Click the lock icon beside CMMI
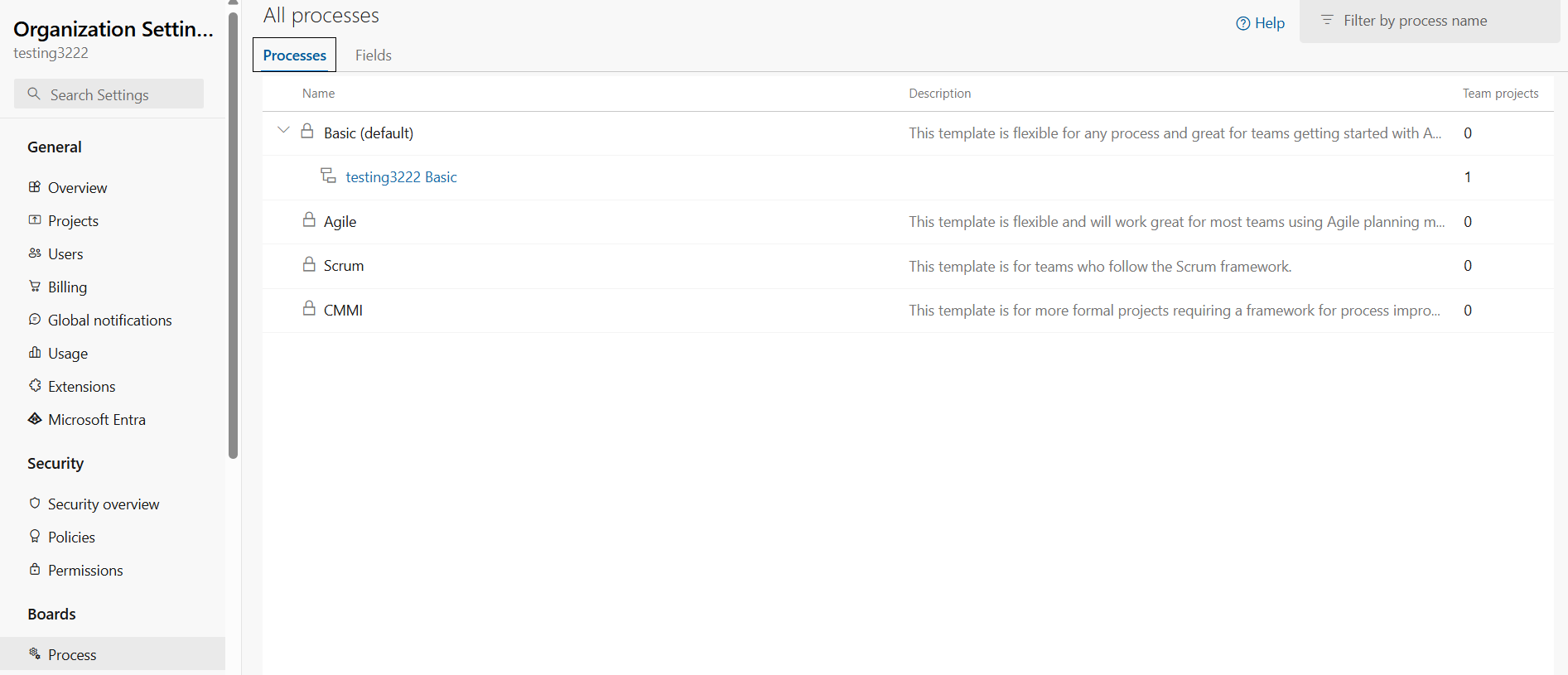The width and height of the screenshot is (1568, 675). pos(309,308)
